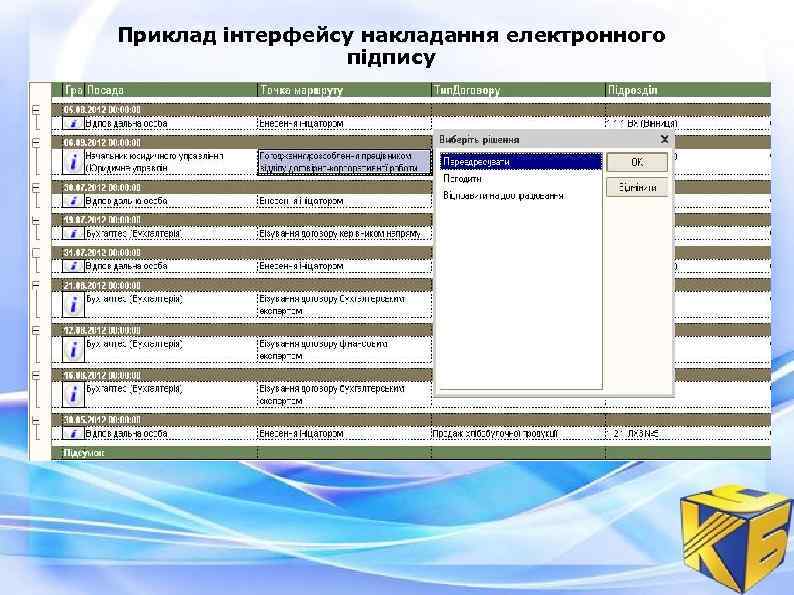Collapse the 31.07.2012 date group
Viewport: 794px width, 595px height.
point(36,252)
